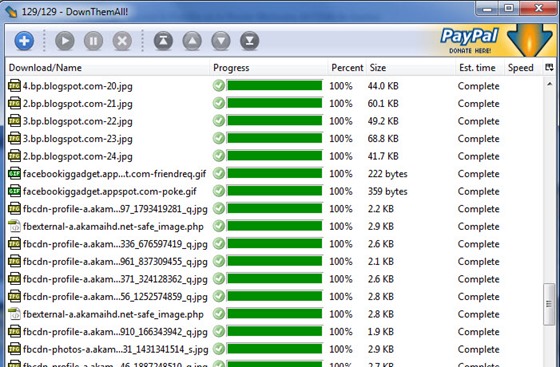Sort by Percent column header
Screen dimensions: 560x367
click(x=347, y=67)
